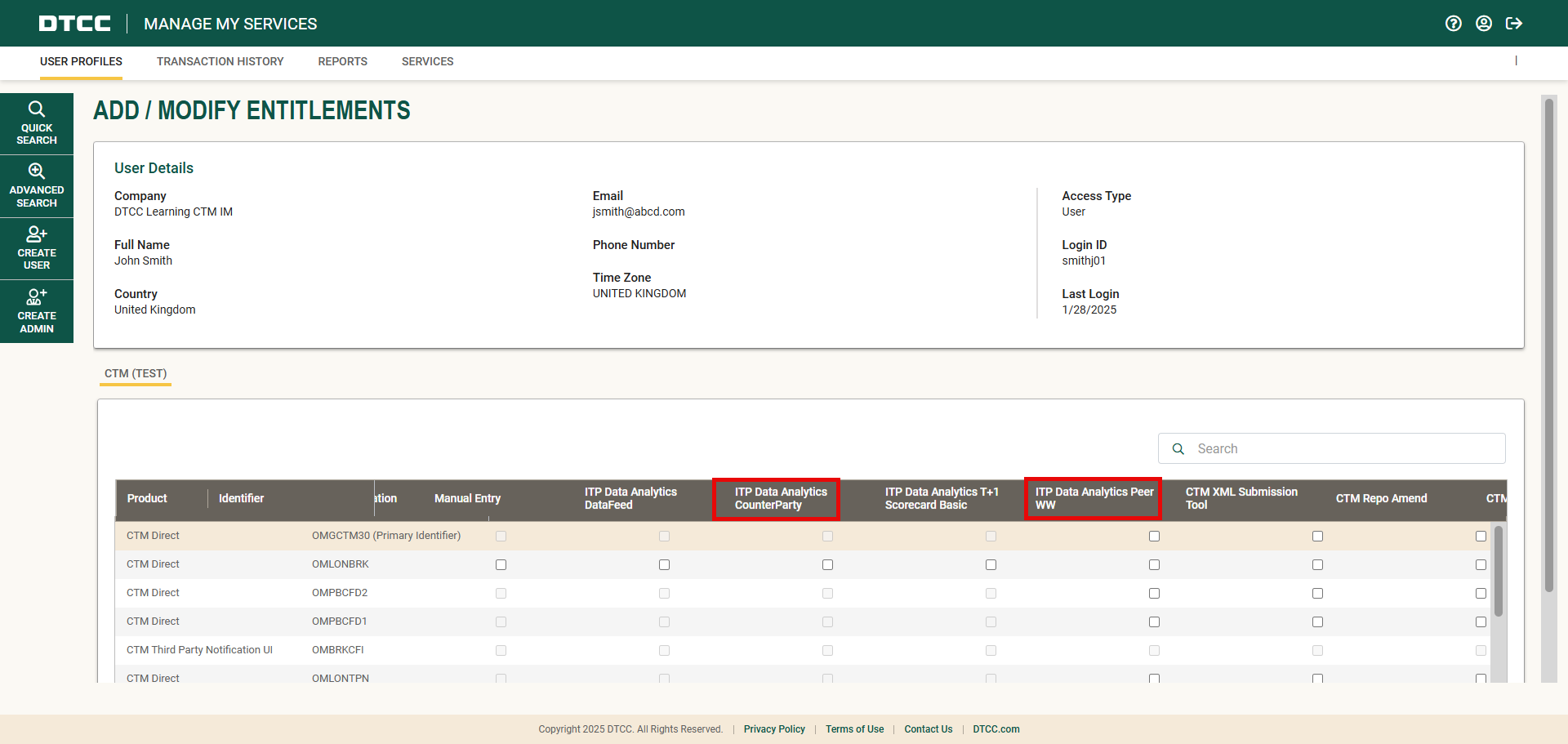Toggle CTM XML Submission Tool for OMPBCFD2
Image resolution: width=1568 pixels, height=744 pixels.
click(1317, 594)
